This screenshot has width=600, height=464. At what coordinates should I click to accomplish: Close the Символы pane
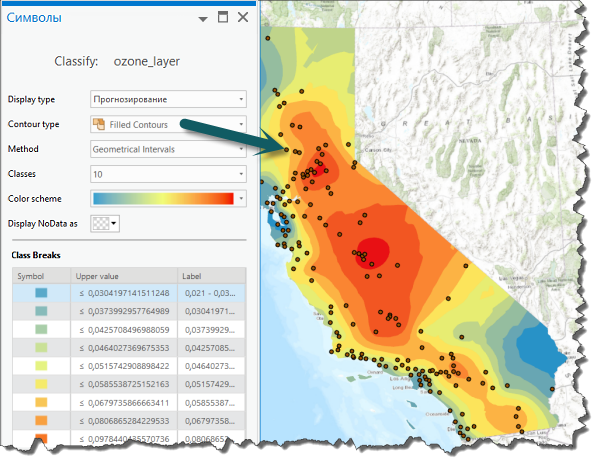click(242, 18)
